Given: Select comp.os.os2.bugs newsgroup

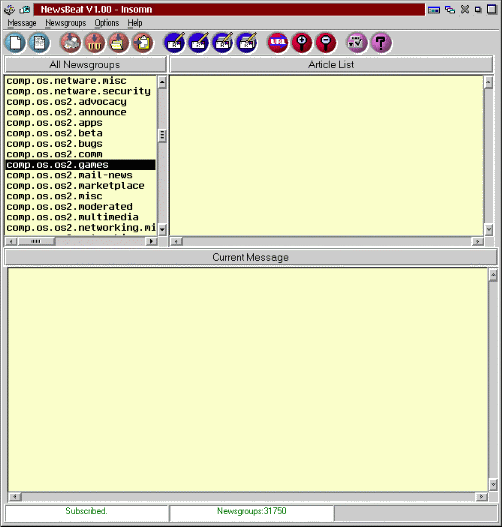Looking at the screenshot, I should point(80,144).
